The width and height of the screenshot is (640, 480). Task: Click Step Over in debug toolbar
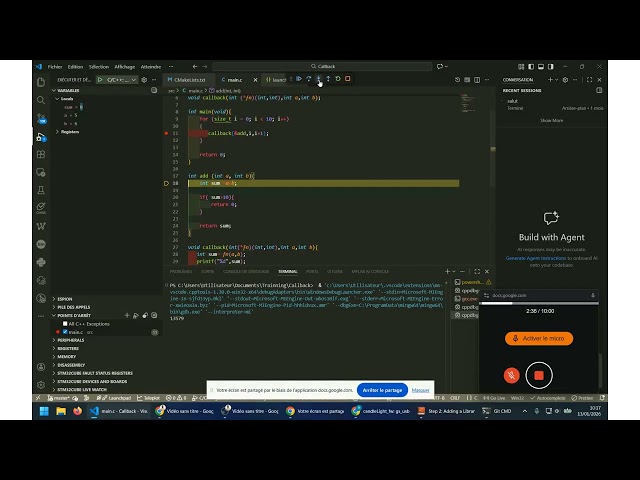(309, 79)
